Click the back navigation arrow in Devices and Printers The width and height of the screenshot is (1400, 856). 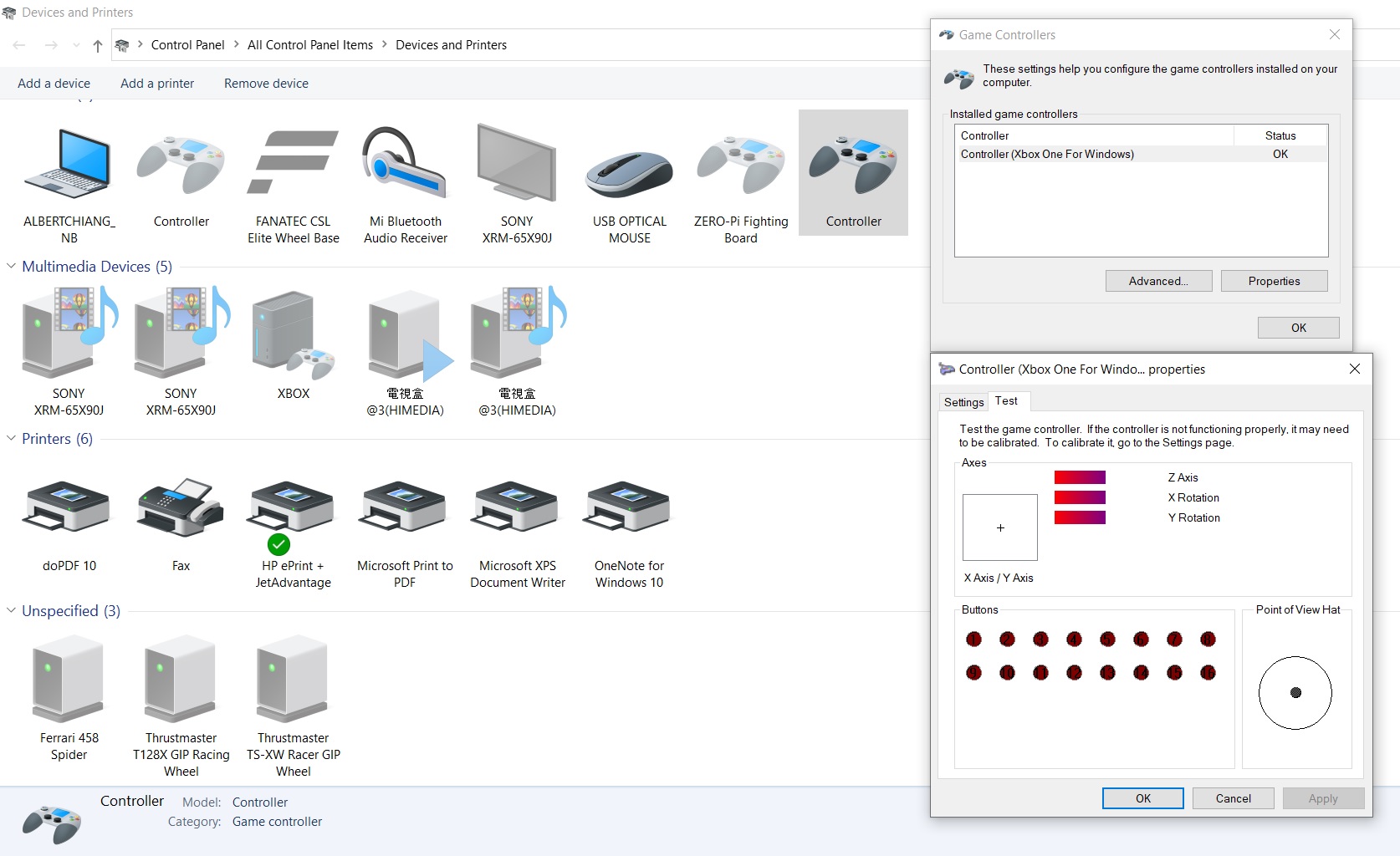19,45
